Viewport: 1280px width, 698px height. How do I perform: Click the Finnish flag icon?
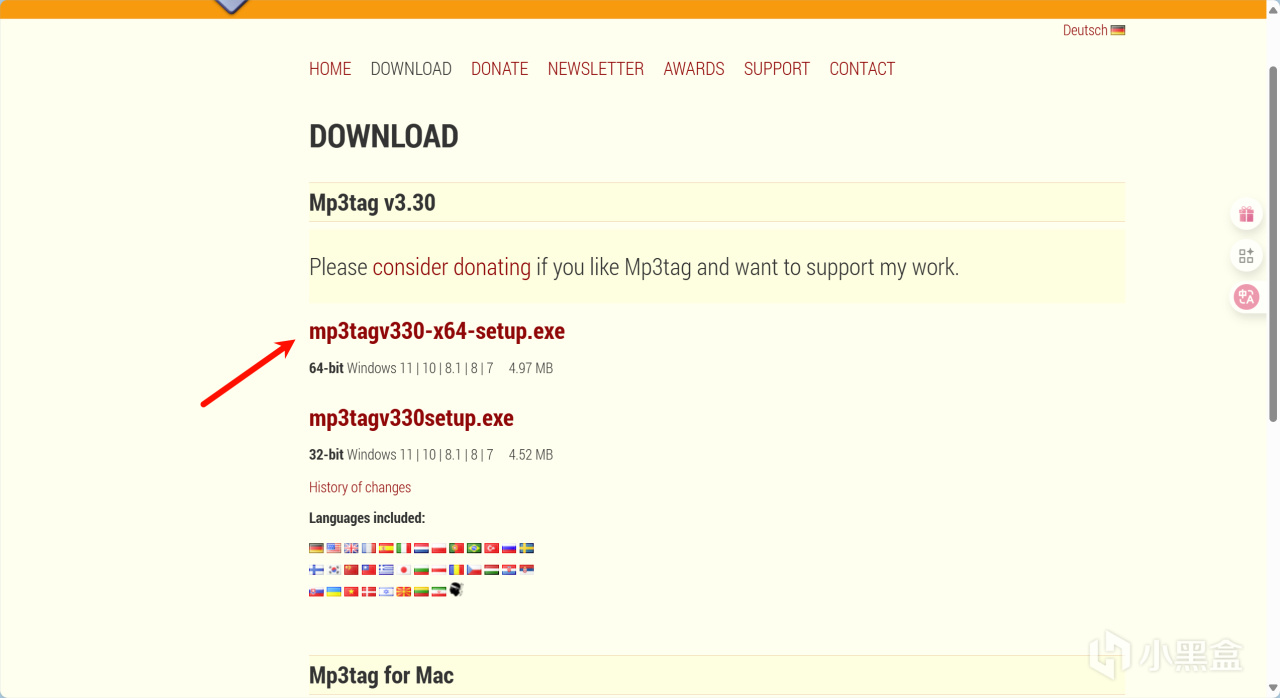coord(316,570)
